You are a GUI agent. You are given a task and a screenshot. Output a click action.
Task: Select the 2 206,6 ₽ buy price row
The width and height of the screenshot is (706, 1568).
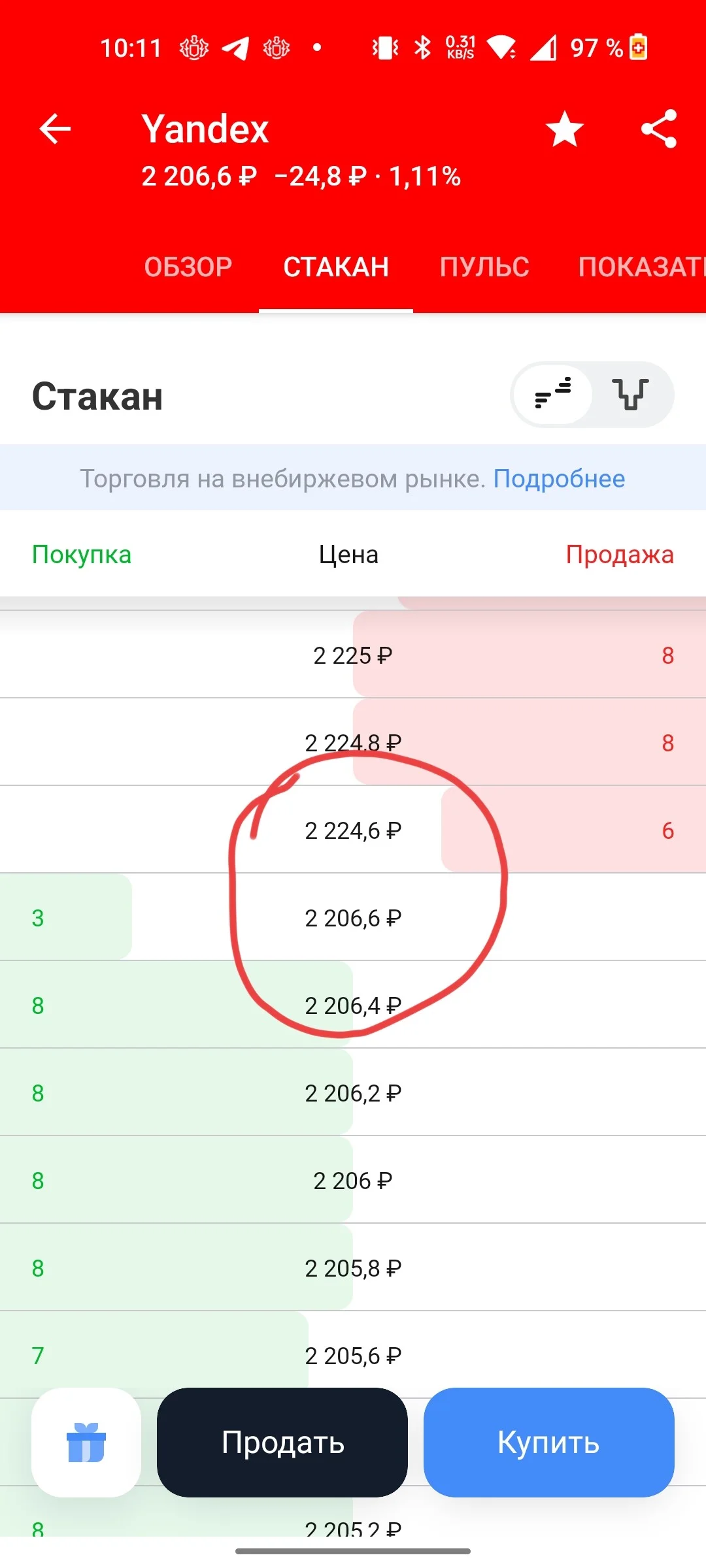click(353, 917)
